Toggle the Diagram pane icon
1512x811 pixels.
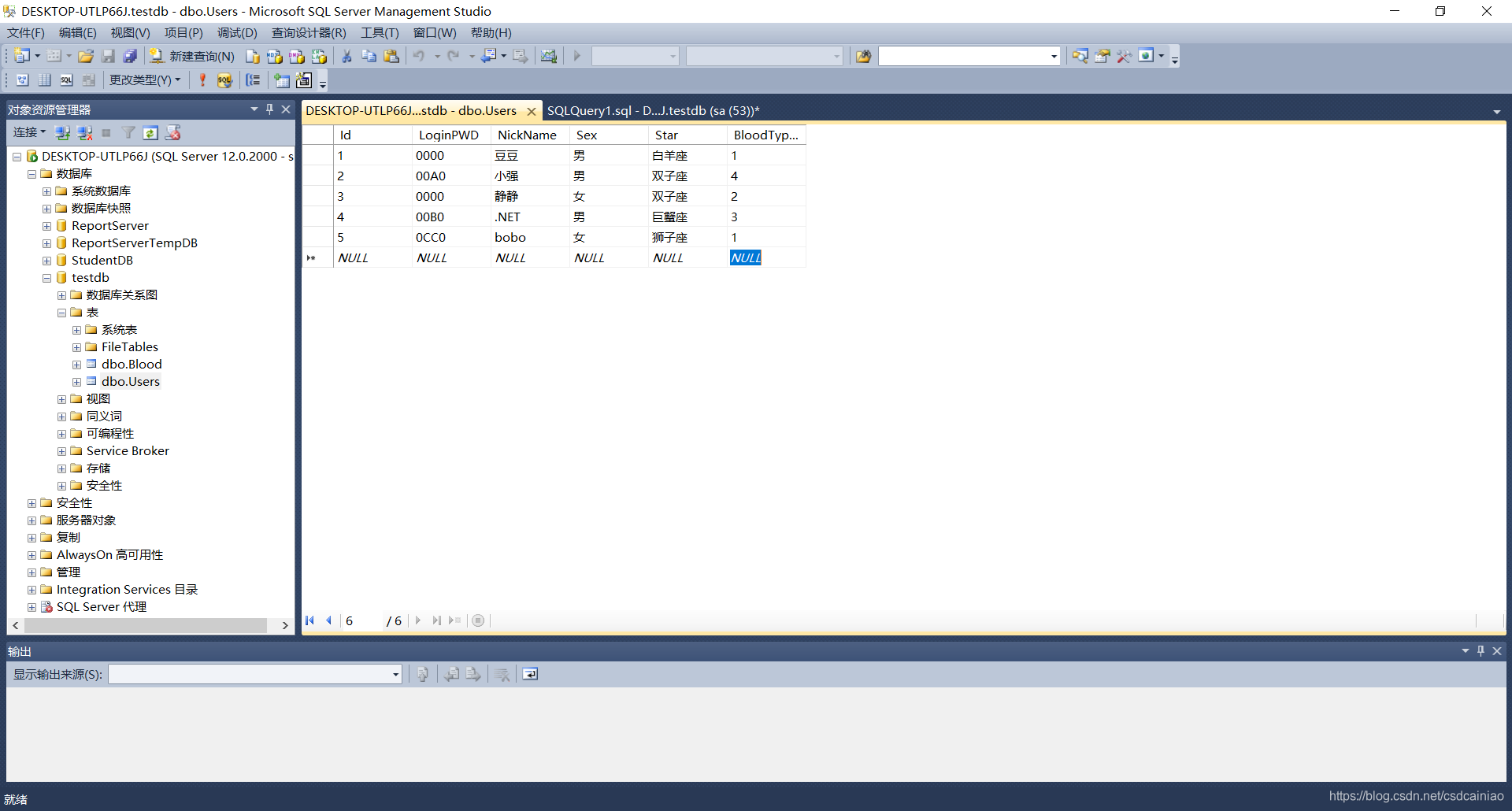pos(22,80)
